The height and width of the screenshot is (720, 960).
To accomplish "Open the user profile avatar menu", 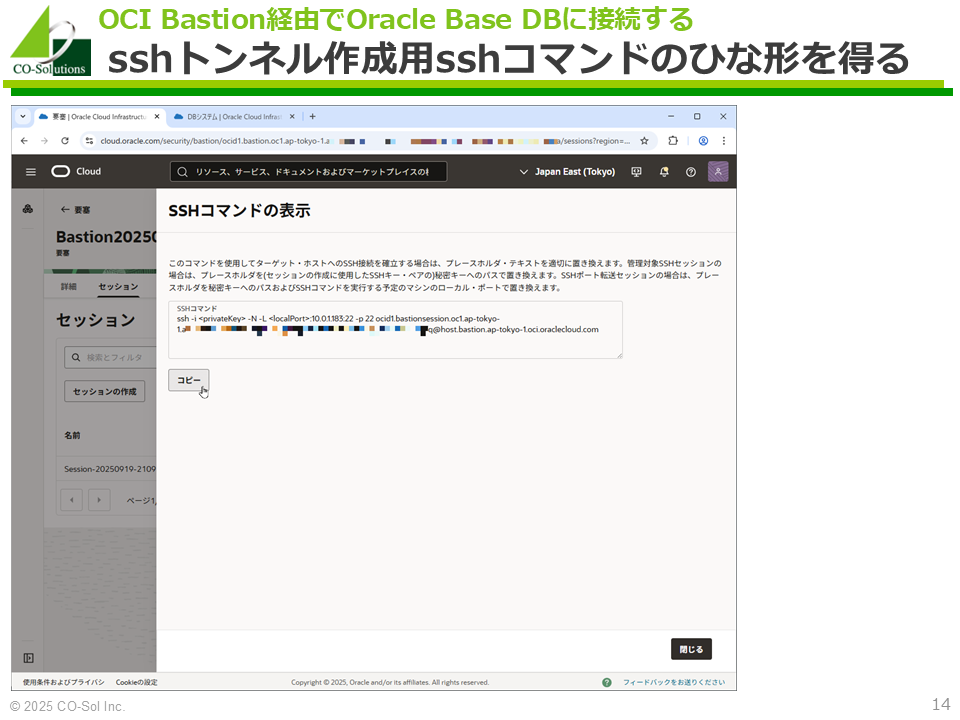I will pos(718,171).
